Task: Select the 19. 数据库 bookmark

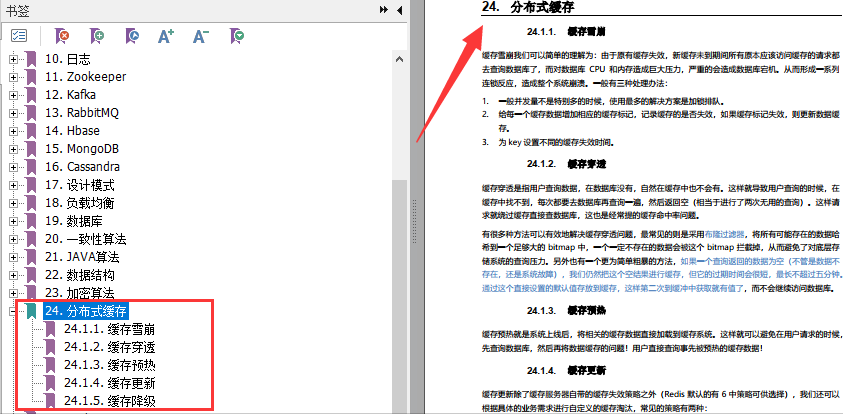Action: (x=74, y=221)
